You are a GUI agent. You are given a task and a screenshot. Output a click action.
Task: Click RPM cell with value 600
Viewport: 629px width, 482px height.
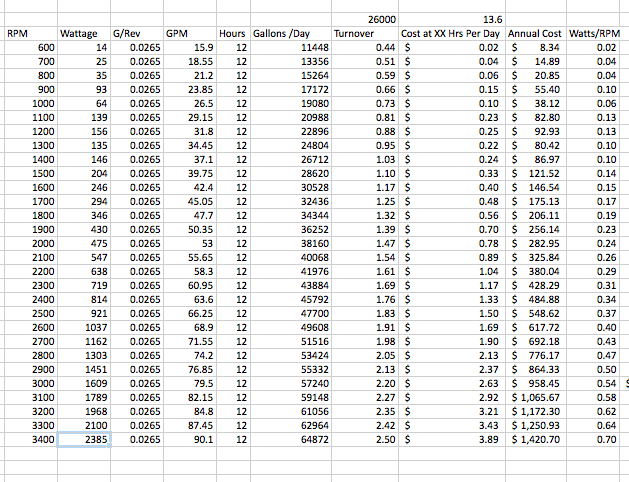pos(31,48)
